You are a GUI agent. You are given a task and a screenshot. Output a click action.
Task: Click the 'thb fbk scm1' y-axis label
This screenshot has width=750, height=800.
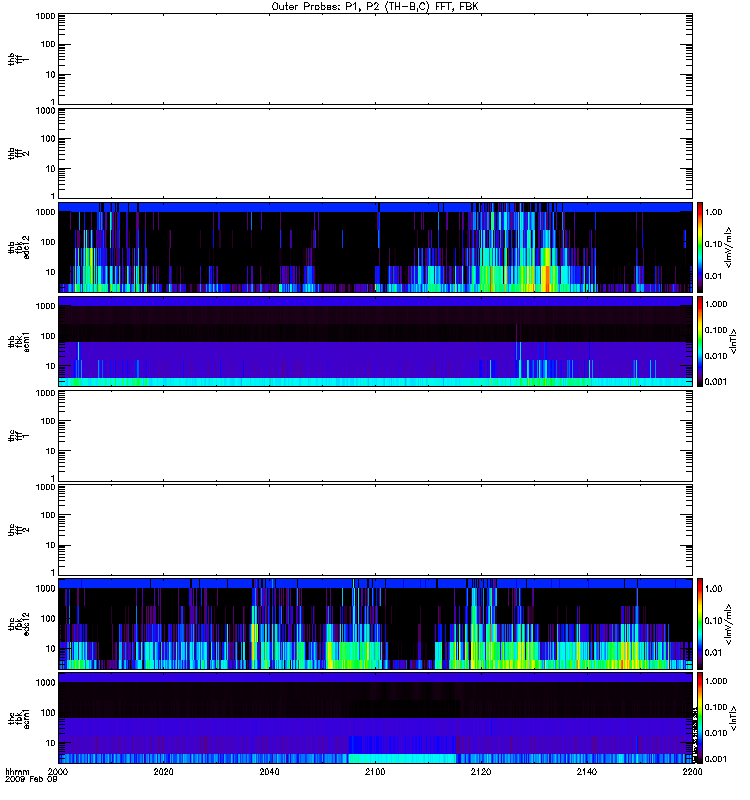pos(18,341)
